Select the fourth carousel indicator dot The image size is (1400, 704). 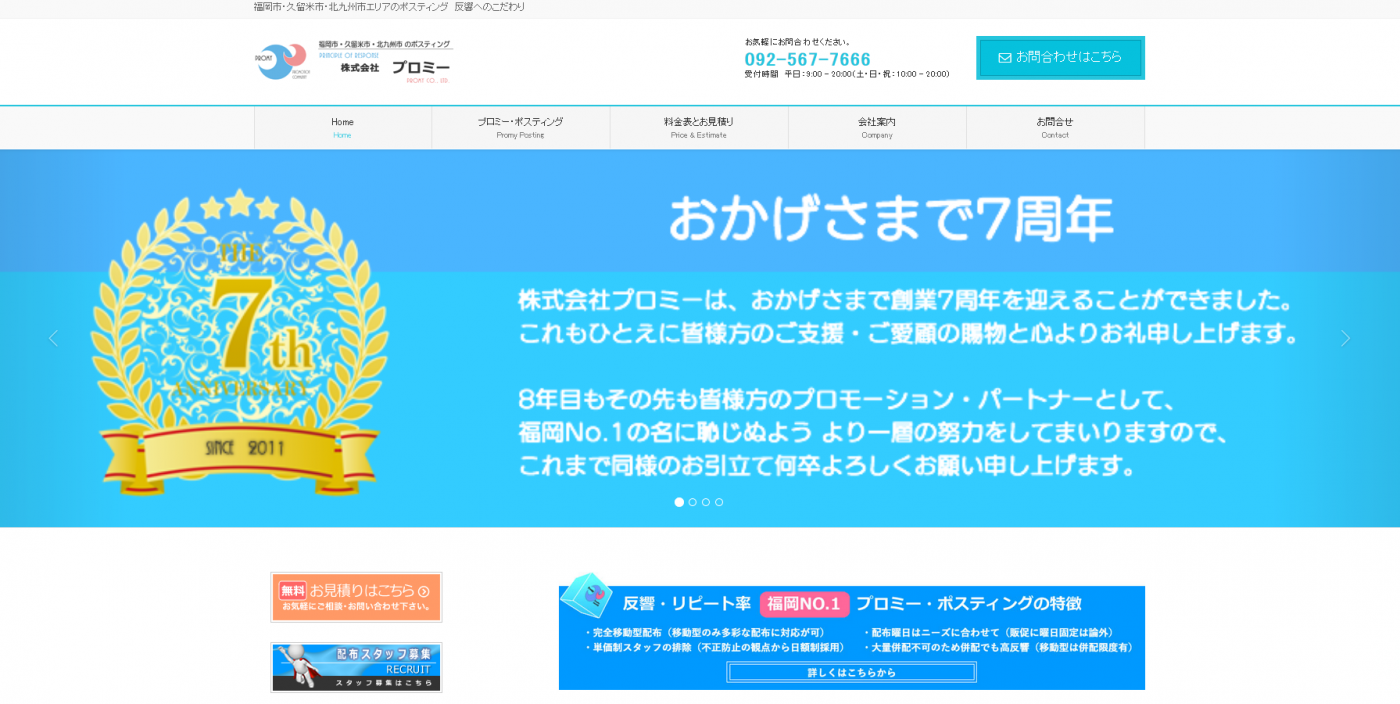click(x=719, y=502)
